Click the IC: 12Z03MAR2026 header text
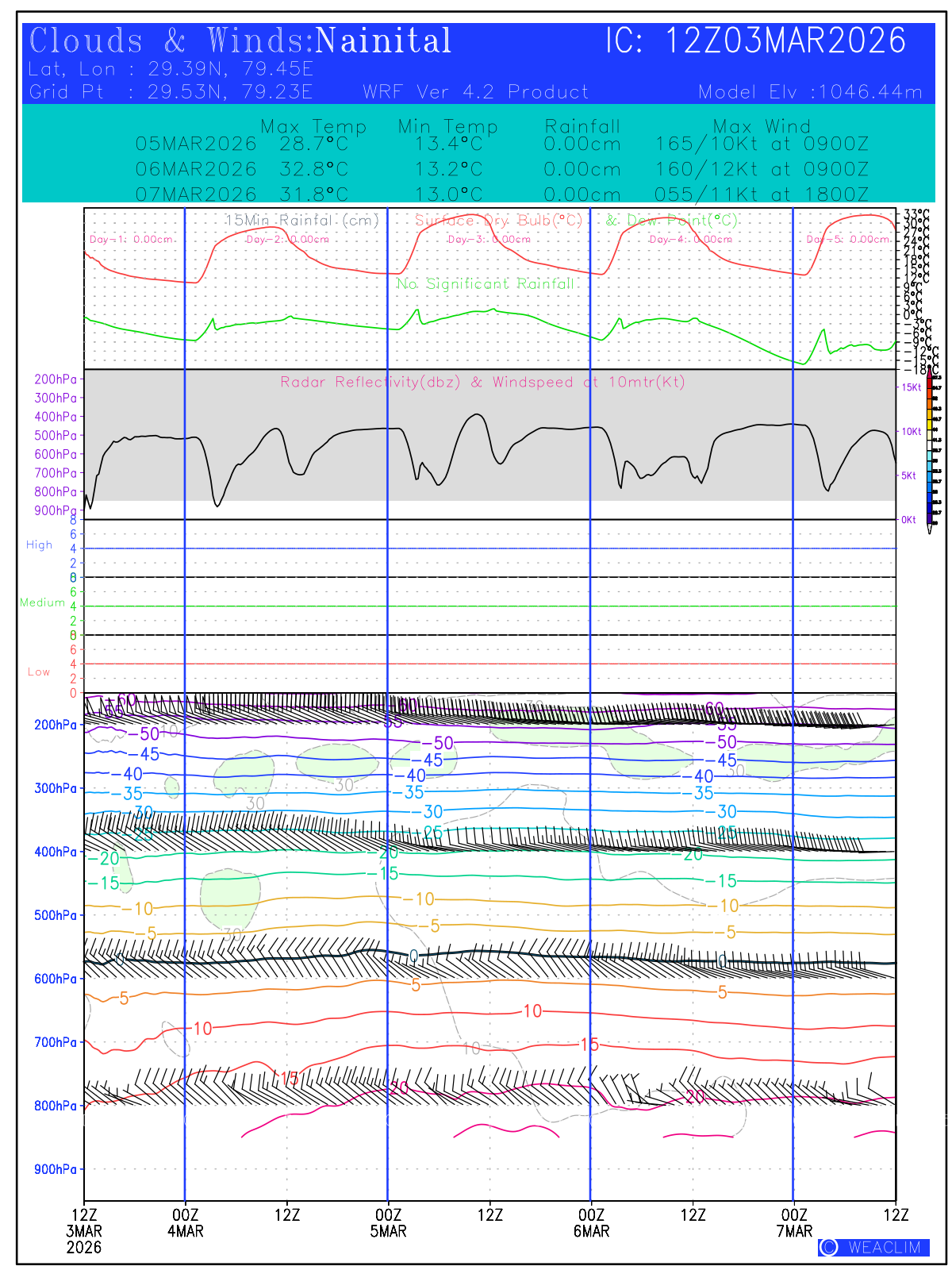The image size is (952, 1270). (x=755, y=41)
